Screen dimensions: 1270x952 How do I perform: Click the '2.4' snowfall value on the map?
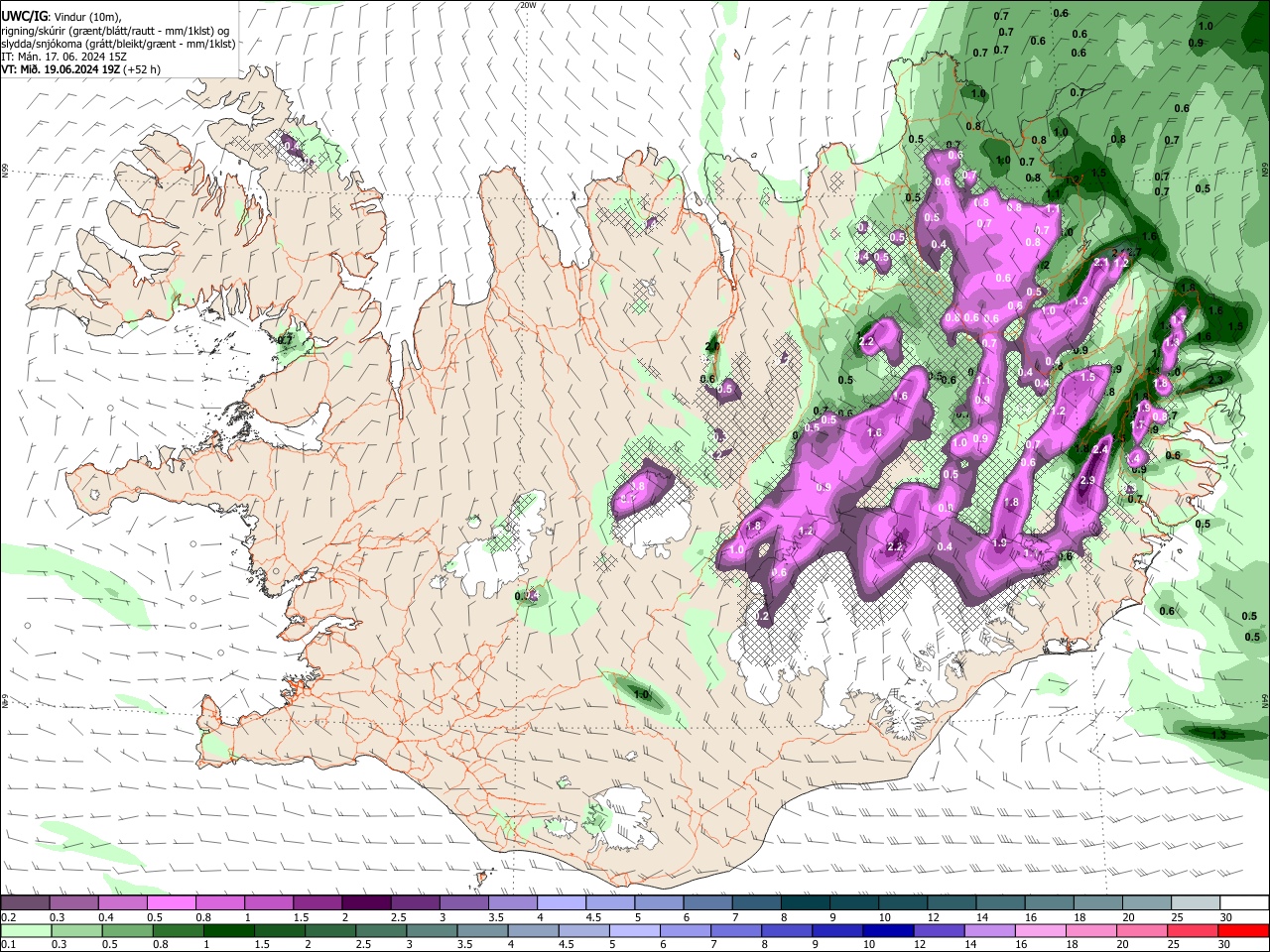coord(1099,450)
